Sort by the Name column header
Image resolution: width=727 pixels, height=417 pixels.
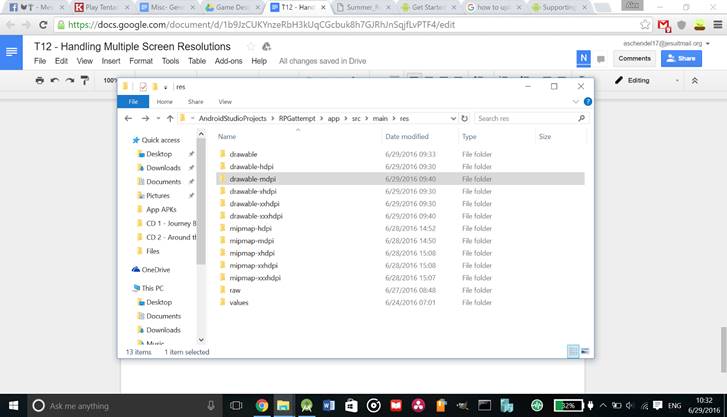[227, 136]
